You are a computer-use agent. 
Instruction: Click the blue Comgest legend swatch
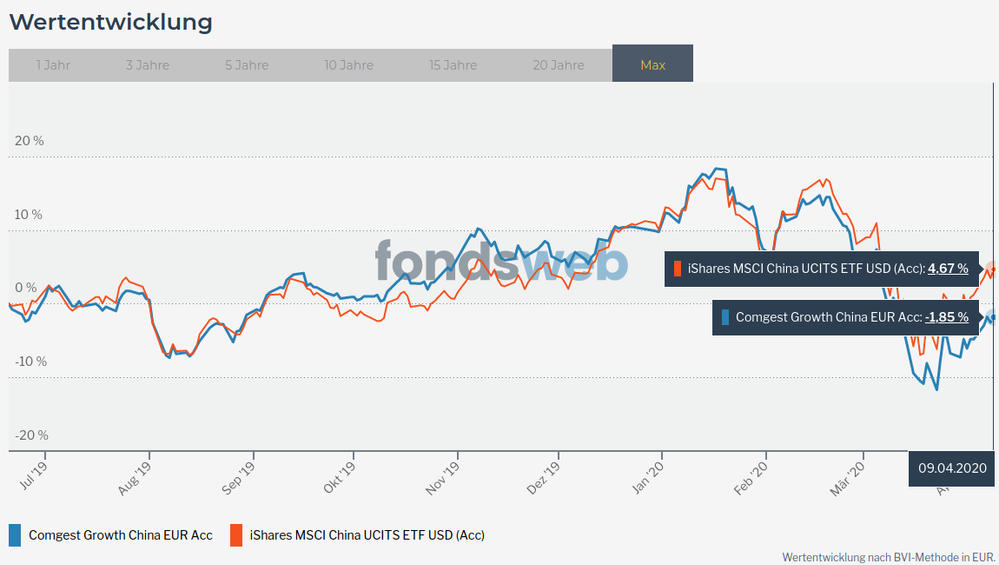pos(15,535)
